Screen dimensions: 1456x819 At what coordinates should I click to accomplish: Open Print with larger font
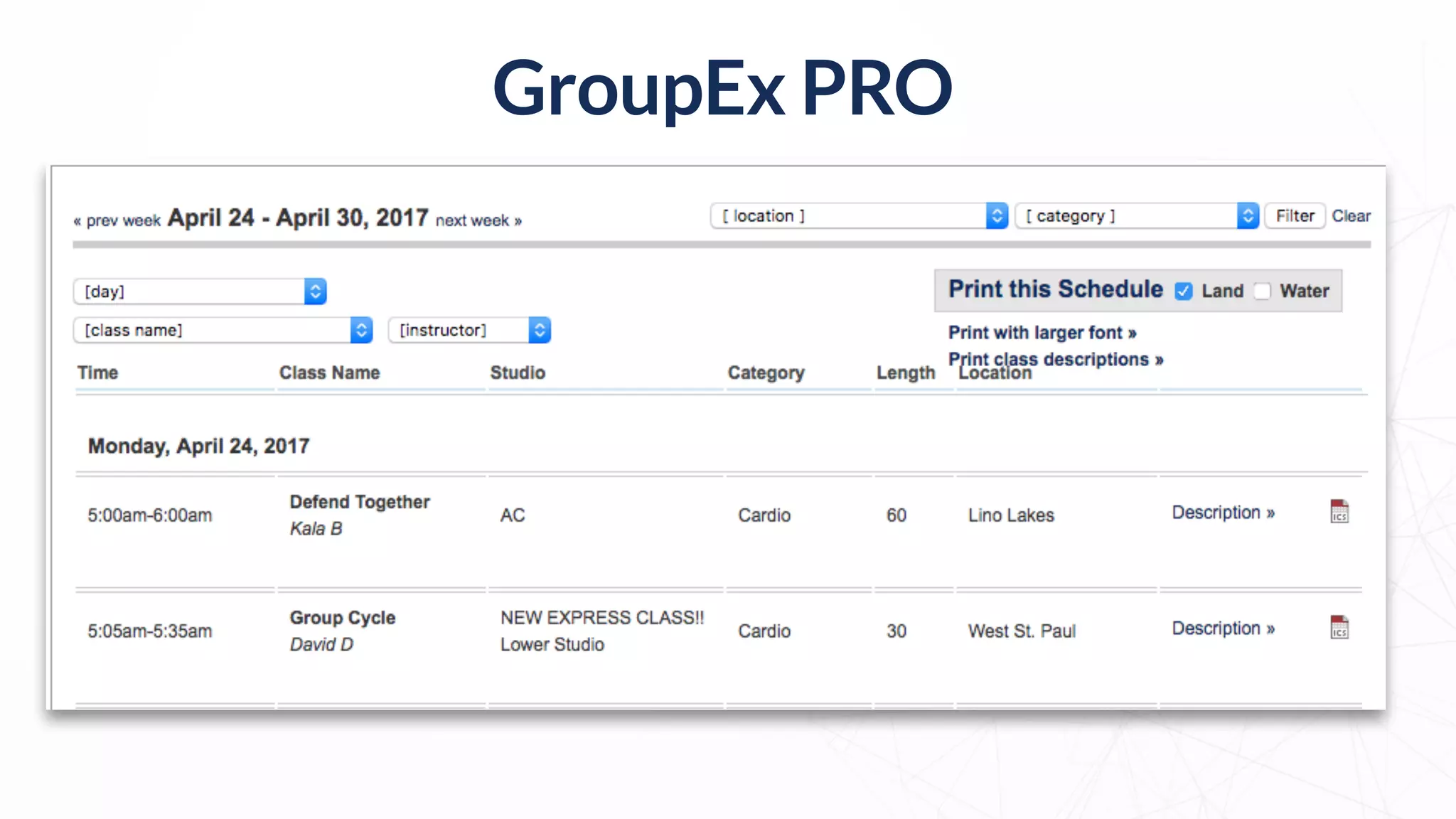[1042, 333]
